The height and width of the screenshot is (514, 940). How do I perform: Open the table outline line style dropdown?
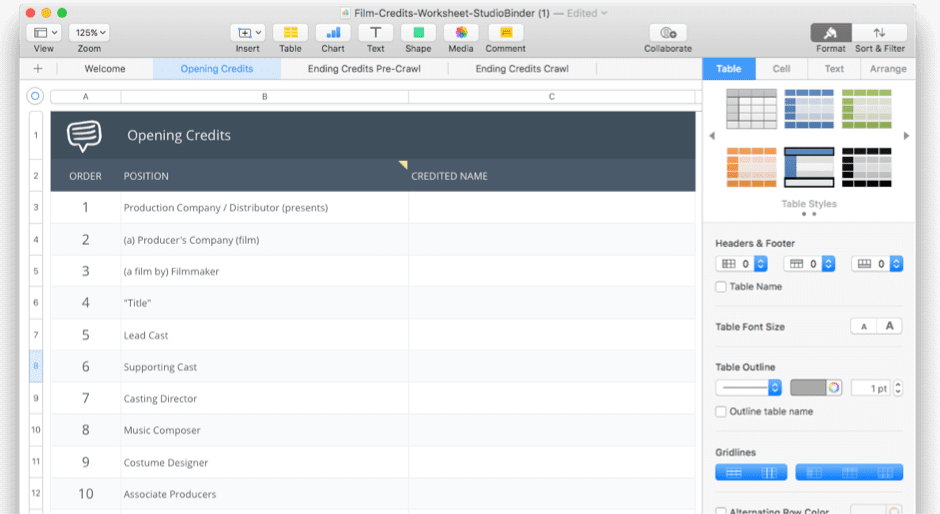pos(748,388)
